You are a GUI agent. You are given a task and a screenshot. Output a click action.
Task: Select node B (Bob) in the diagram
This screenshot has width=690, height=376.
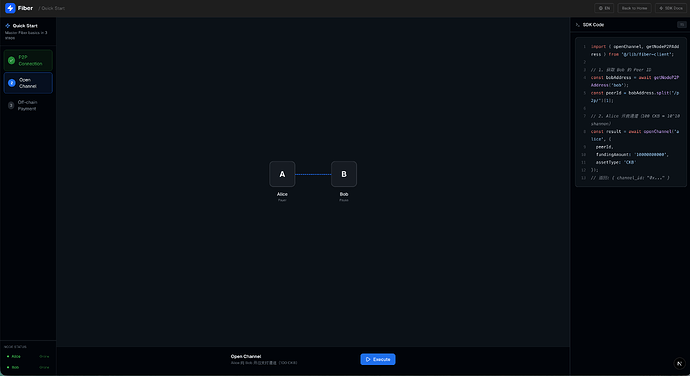(344, 174)
